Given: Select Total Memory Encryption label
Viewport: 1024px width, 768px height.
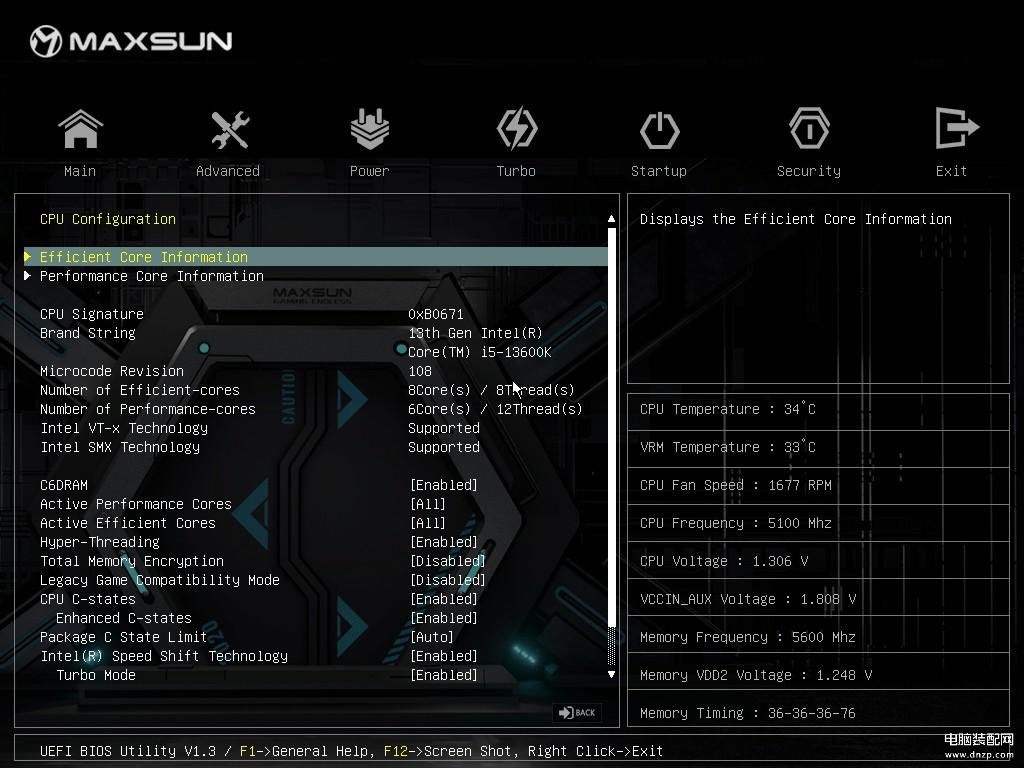Looking at the screenshot, I should pos(131,561).
